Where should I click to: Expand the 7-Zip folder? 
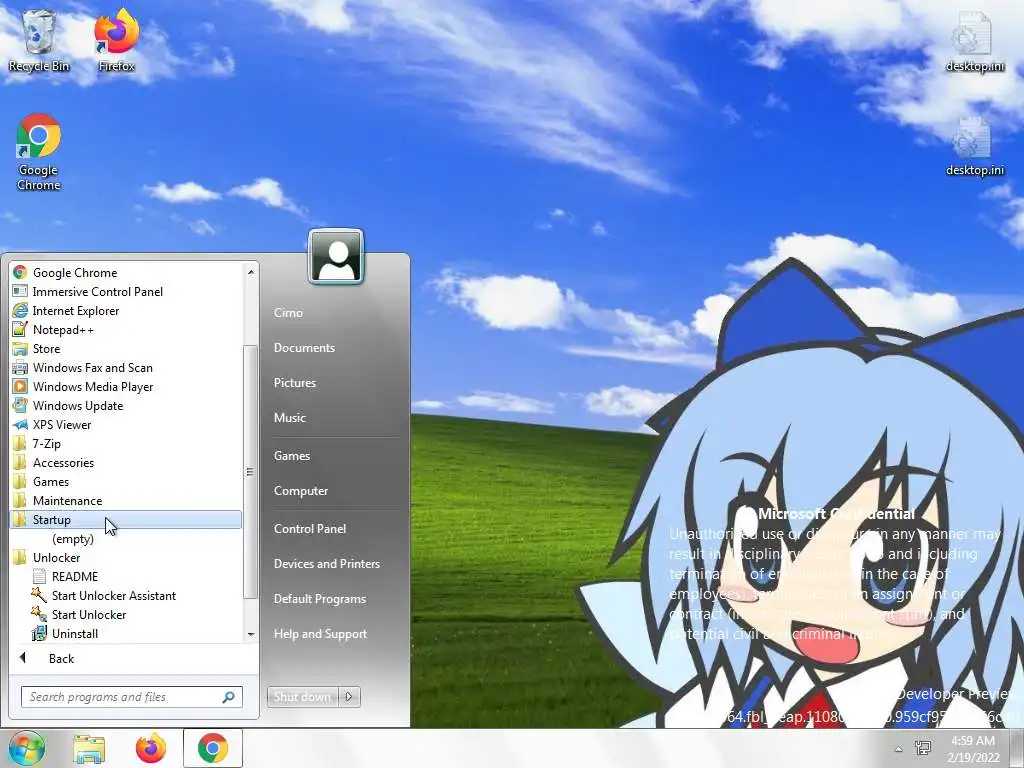point(126,443)
